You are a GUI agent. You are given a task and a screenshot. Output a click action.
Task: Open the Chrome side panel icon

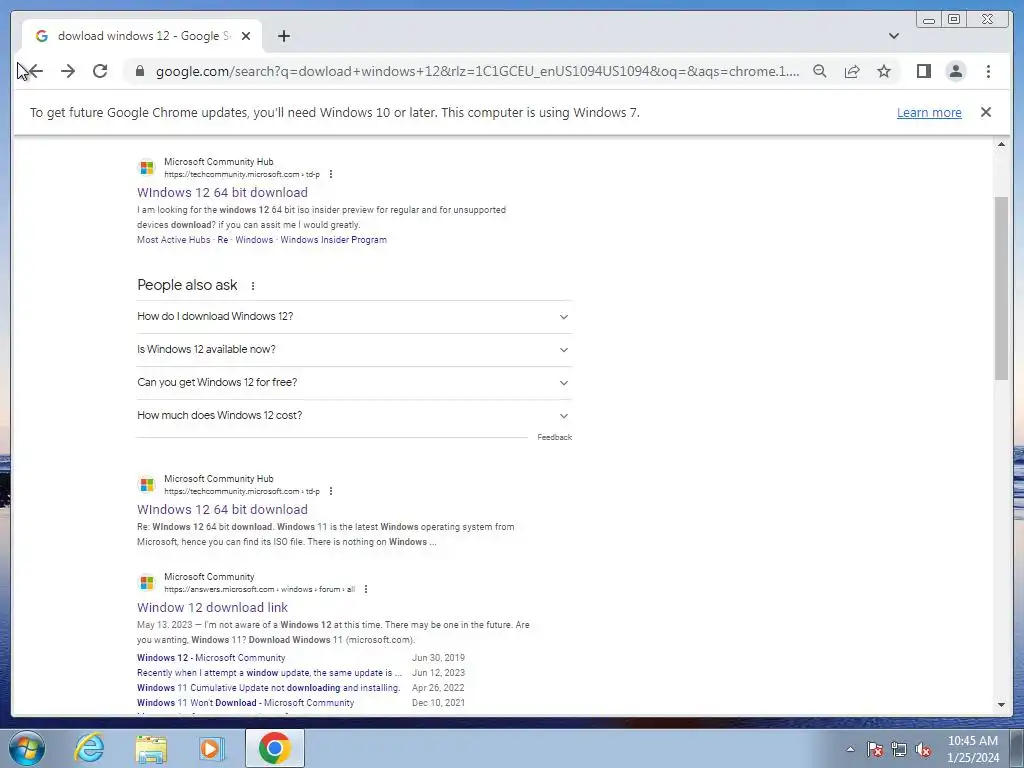pyautogui.click(x=923, y=71)
